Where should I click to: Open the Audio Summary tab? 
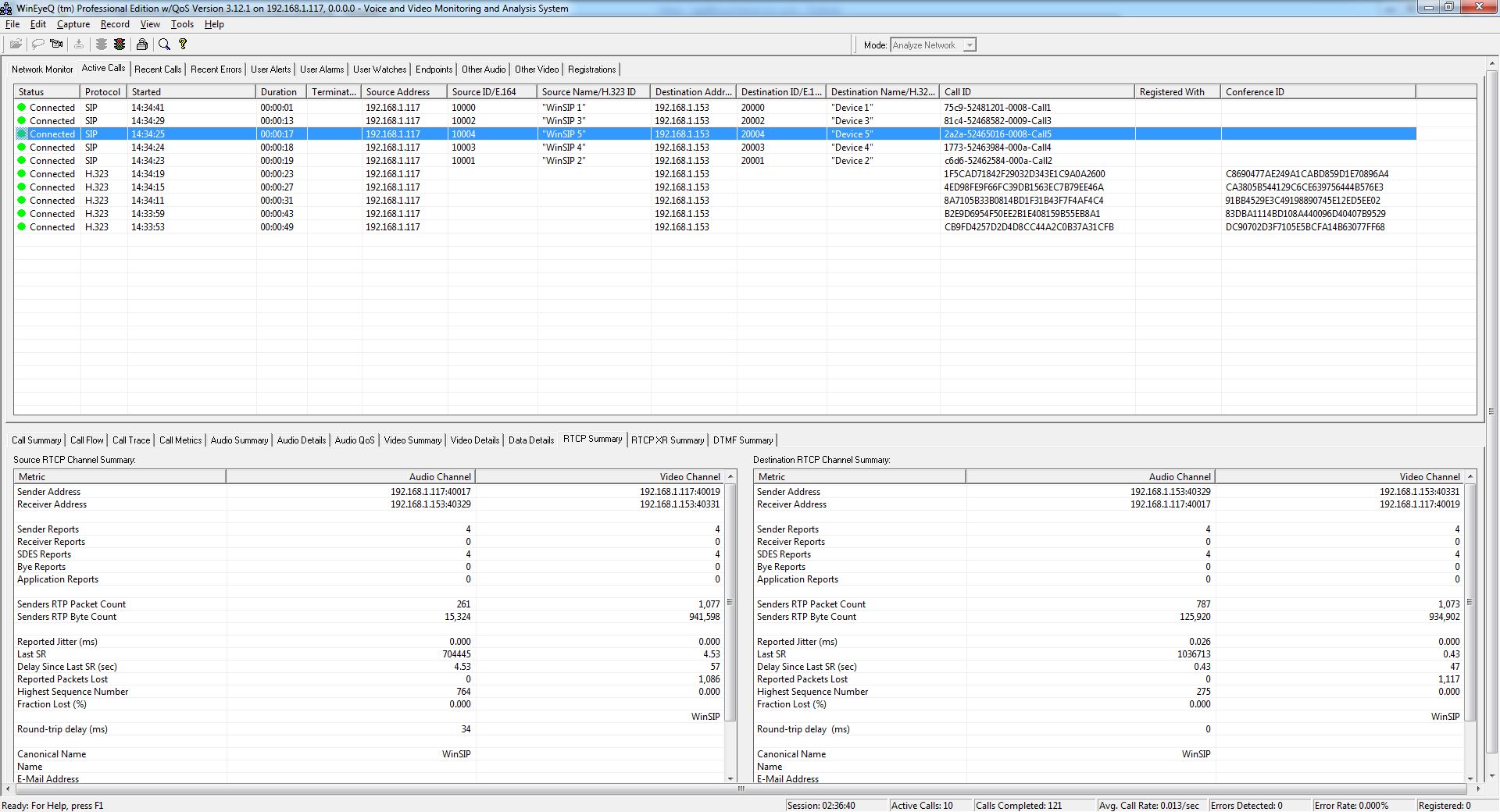pos(239,440)
